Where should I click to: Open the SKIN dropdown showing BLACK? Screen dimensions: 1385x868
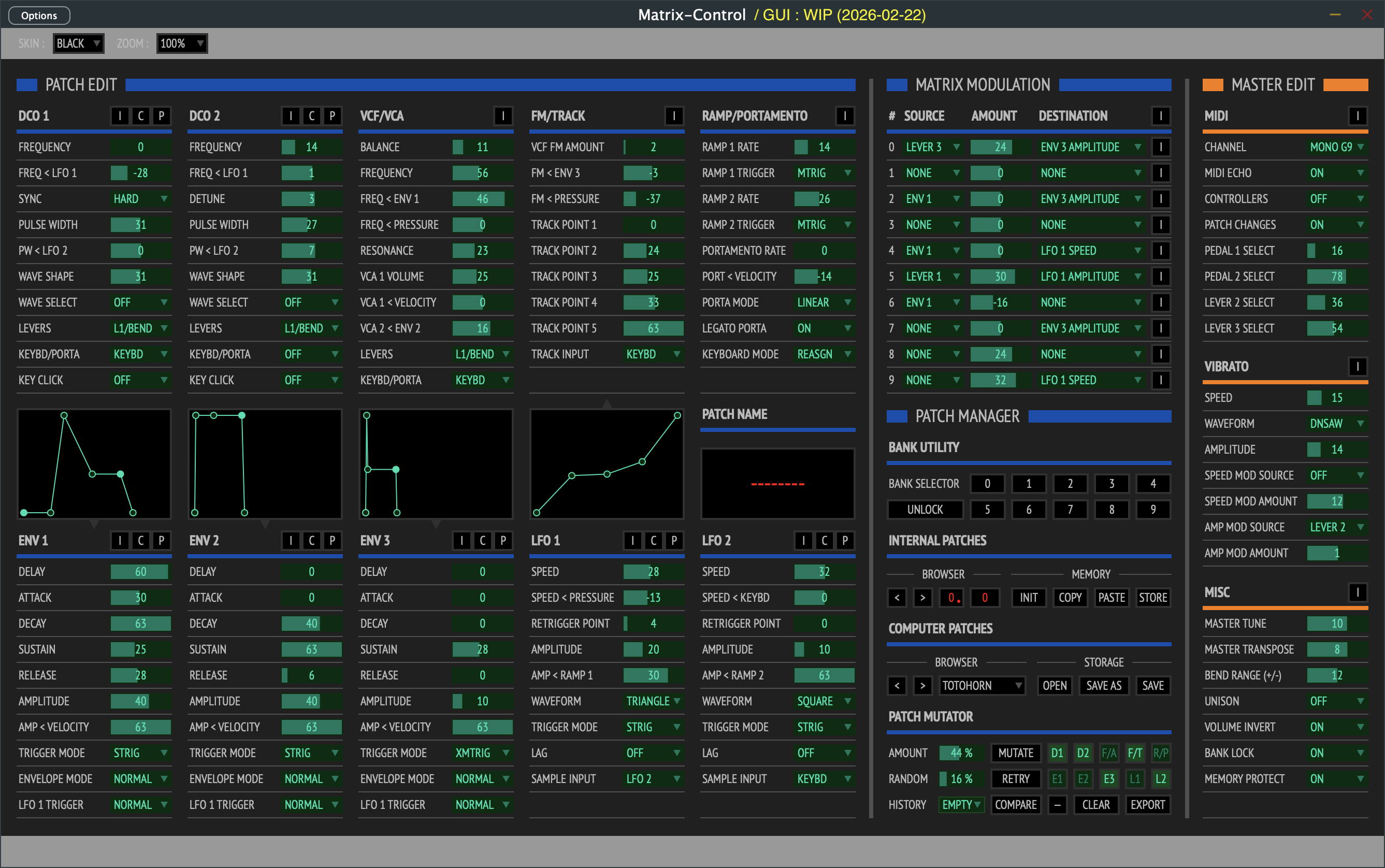(x=78, y=43)
